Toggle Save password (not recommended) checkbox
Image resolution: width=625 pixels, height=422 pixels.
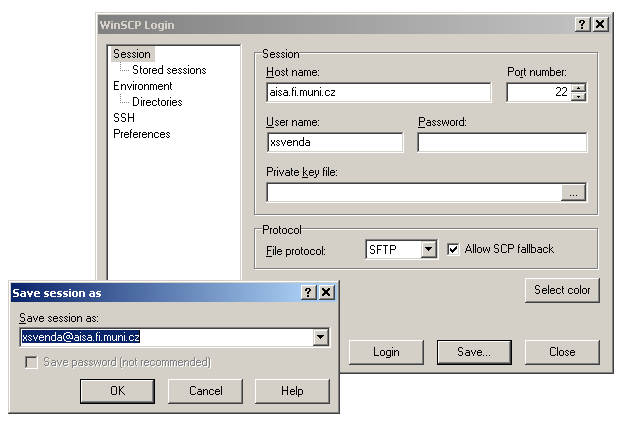click(31, 362)
